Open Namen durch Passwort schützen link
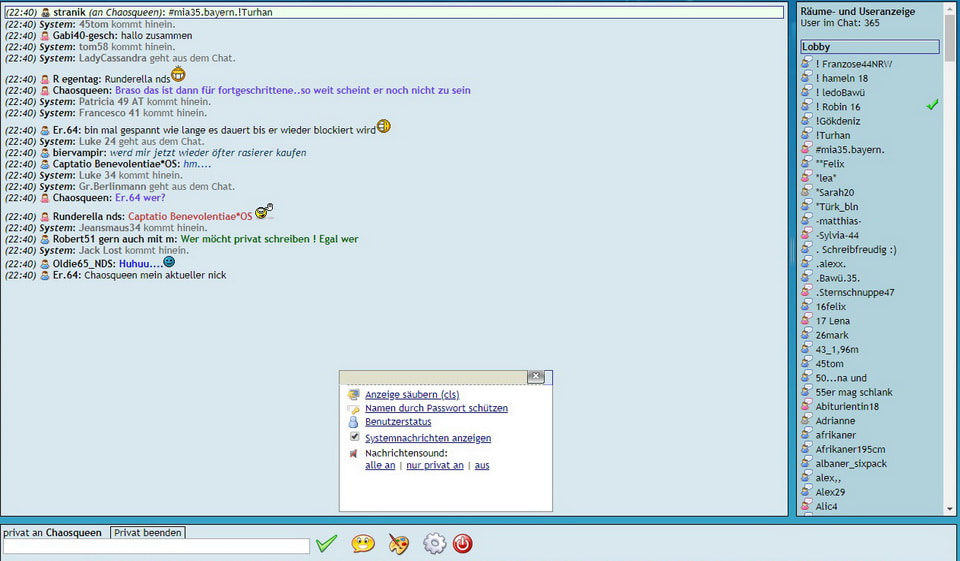 coord(436,409)
